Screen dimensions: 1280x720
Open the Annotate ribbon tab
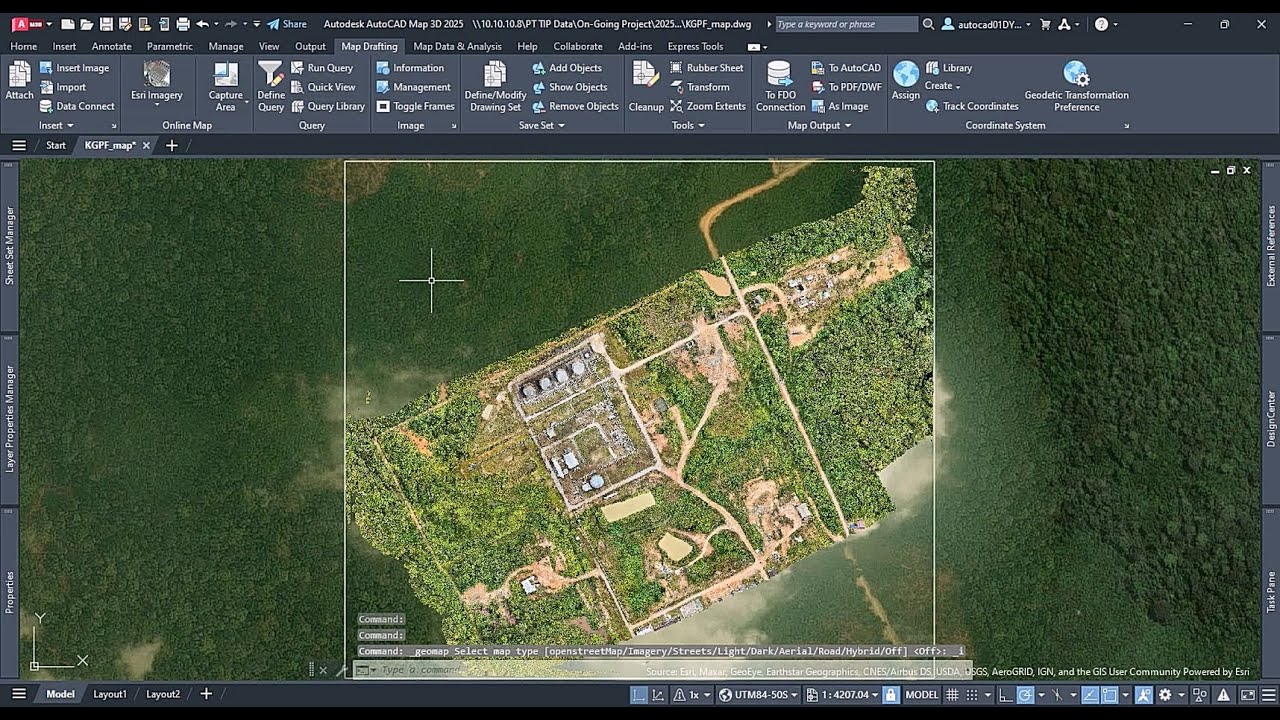(x=111, y=46)
